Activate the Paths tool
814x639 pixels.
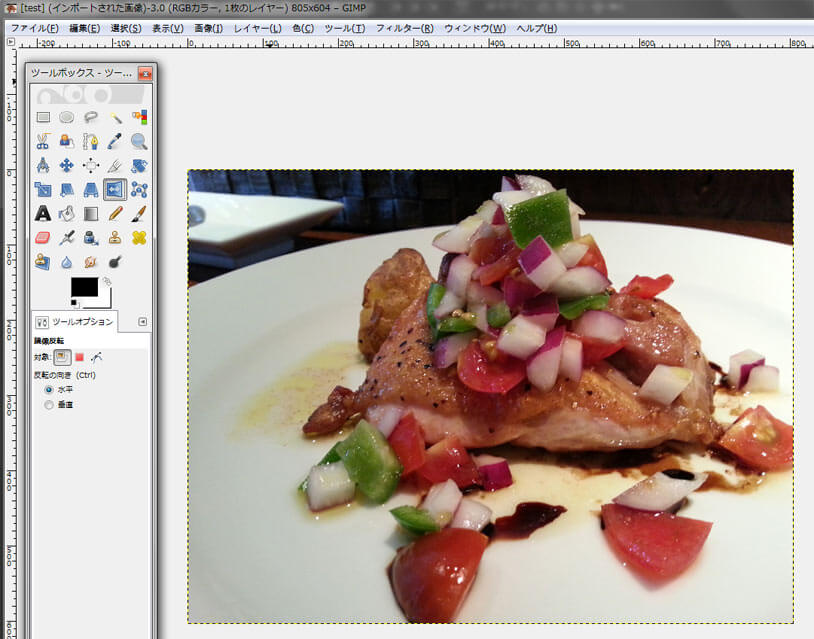tap(91, 141)
